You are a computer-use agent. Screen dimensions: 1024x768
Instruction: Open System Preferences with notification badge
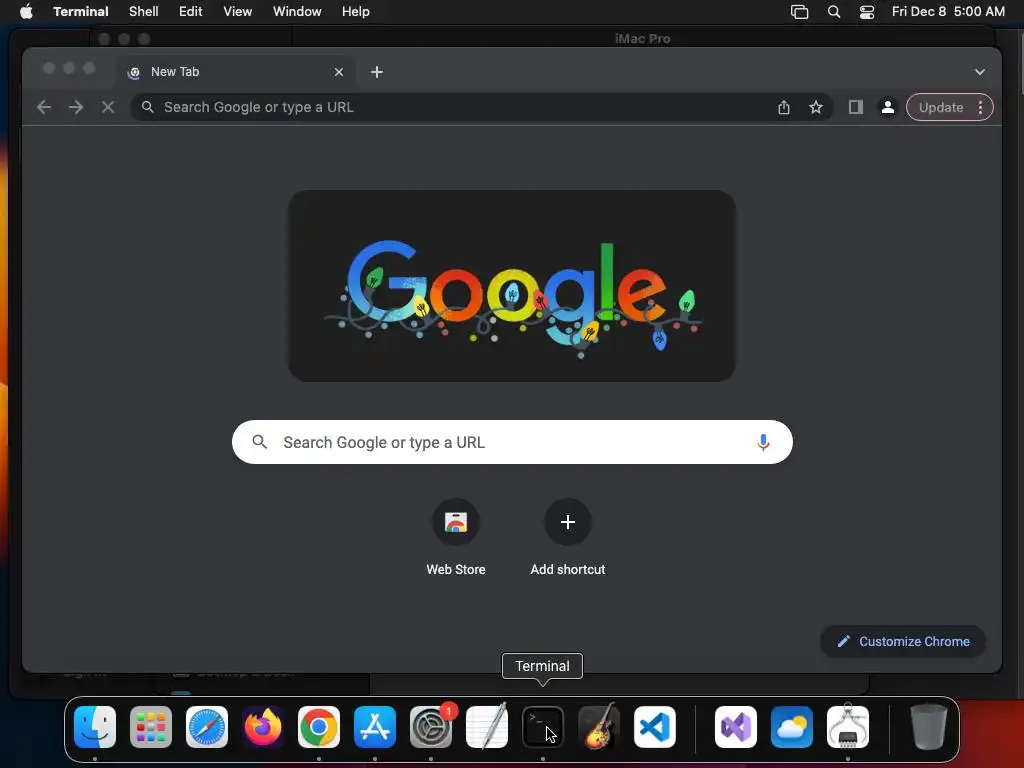tap(431, 727)
